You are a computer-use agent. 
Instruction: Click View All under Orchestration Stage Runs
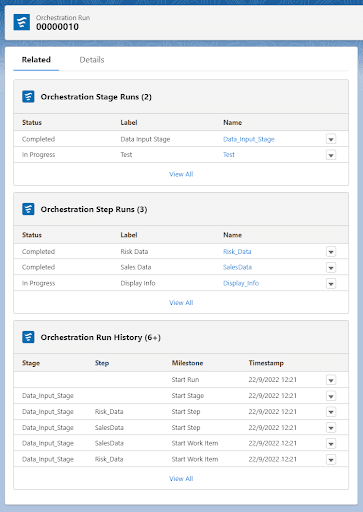(181, 174)
